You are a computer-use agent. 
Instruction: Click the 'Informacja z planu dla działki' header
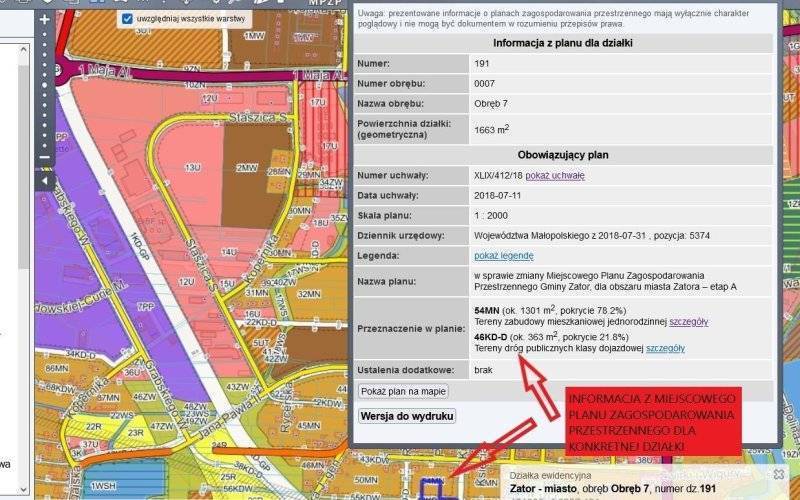(x=563, y=43)
